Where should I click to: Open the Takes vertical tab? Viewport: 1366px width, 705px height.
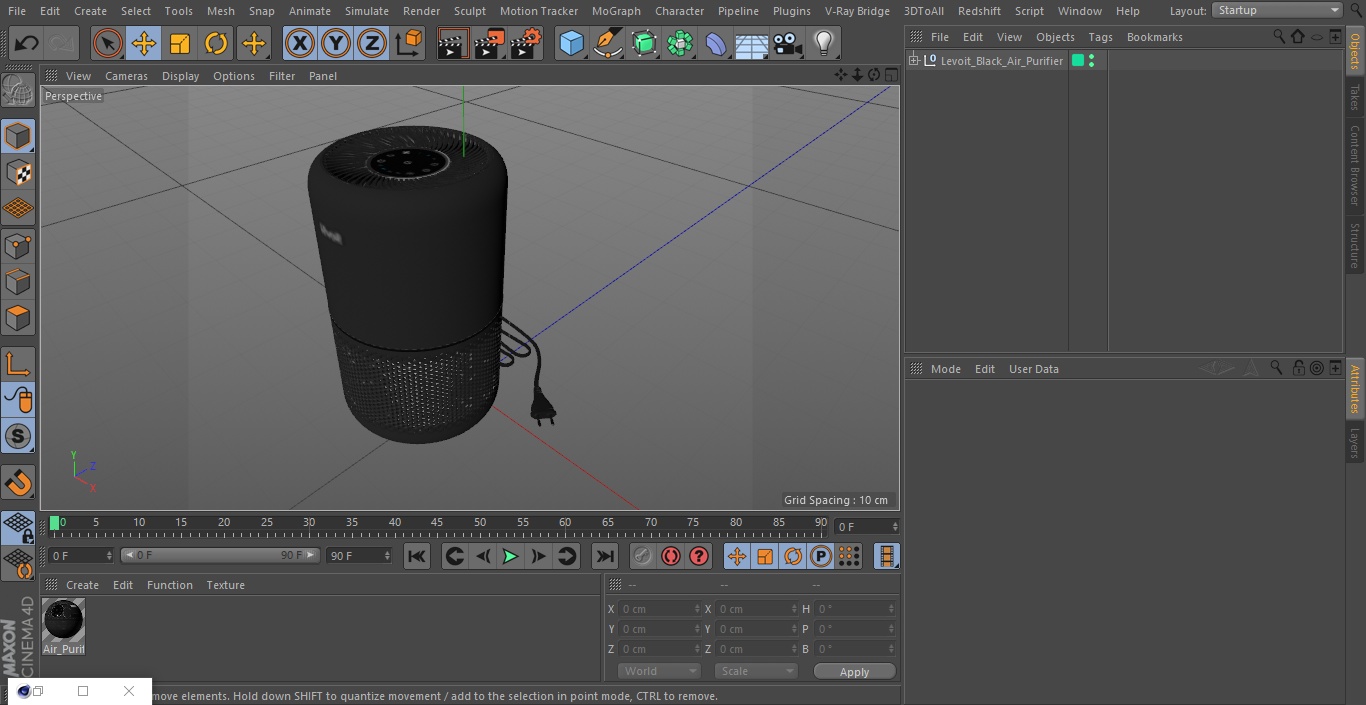pos(1355,97)
